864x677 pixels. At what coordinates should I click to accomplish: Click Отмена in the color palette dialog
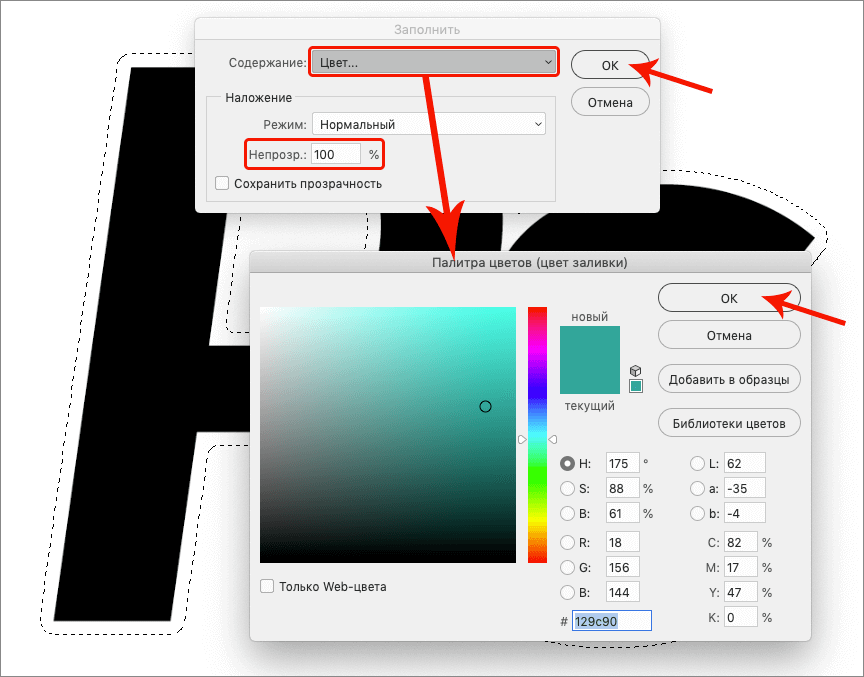729,335
